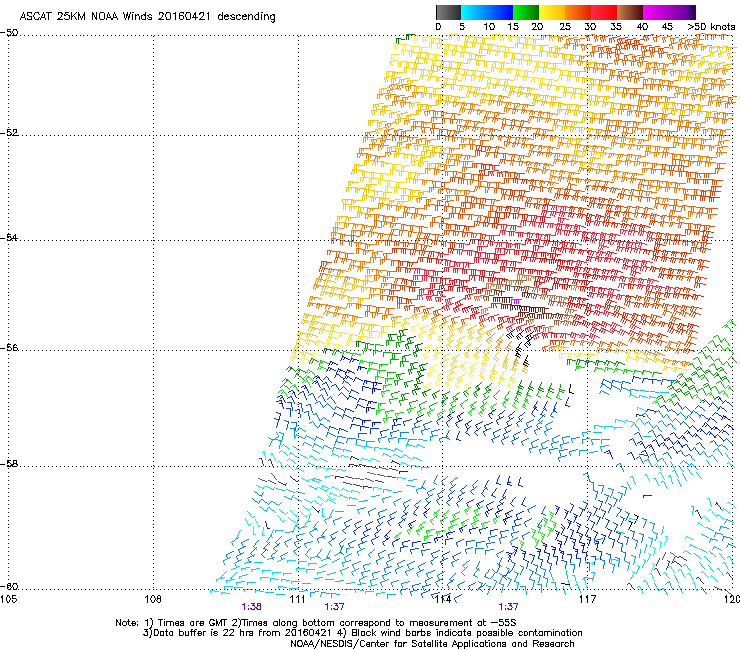Click the 'NOAA/NESDIS/Center for Satellite Applications and Research' credit
The image size is (740, 650).
tap(432, 644)
